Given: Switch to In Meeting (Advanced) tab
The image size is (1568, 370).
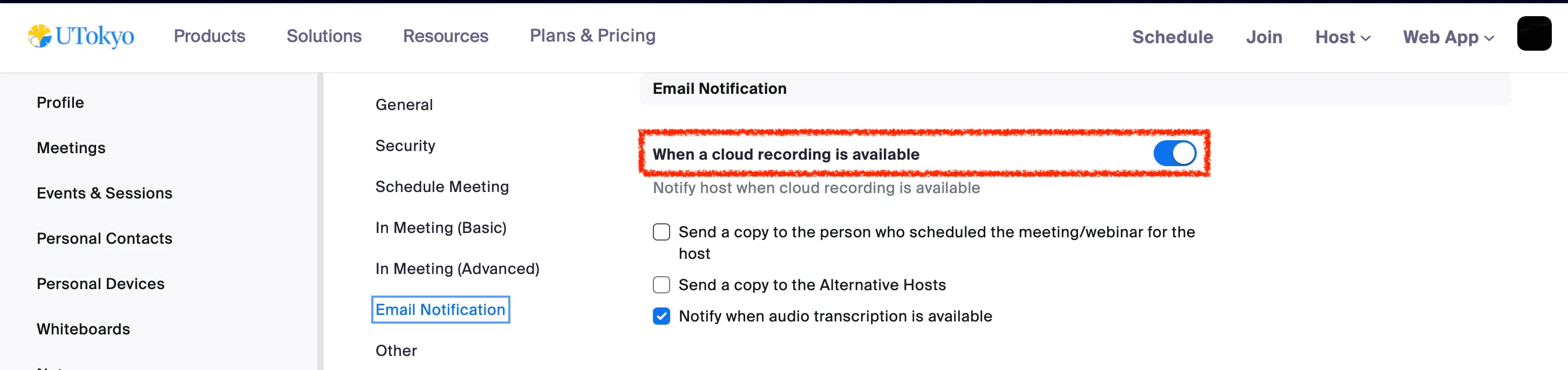Looking at the screenshot, I should pos(457,269).
